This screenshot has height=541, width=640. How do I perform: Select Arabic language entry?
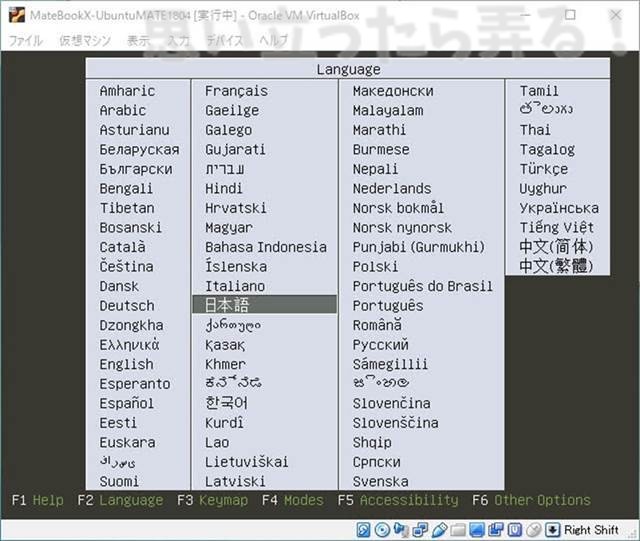tap(122, 110)
